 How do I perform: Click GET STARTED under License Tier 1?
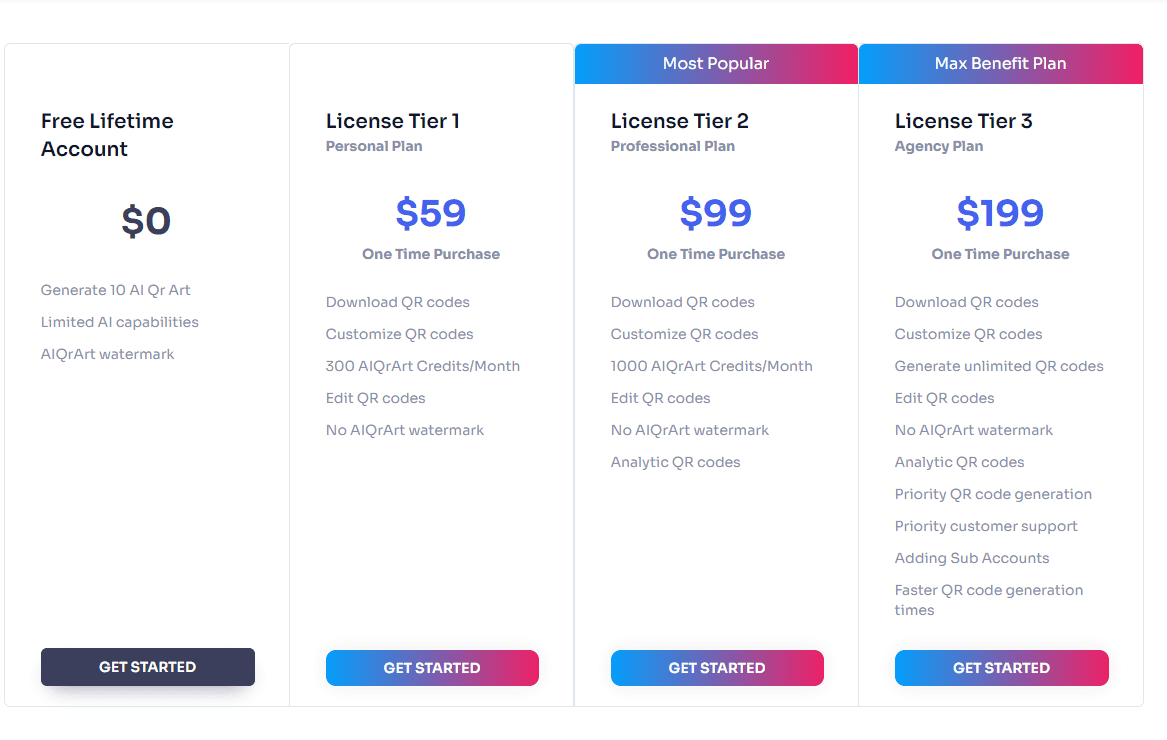(x=432, y=667)
